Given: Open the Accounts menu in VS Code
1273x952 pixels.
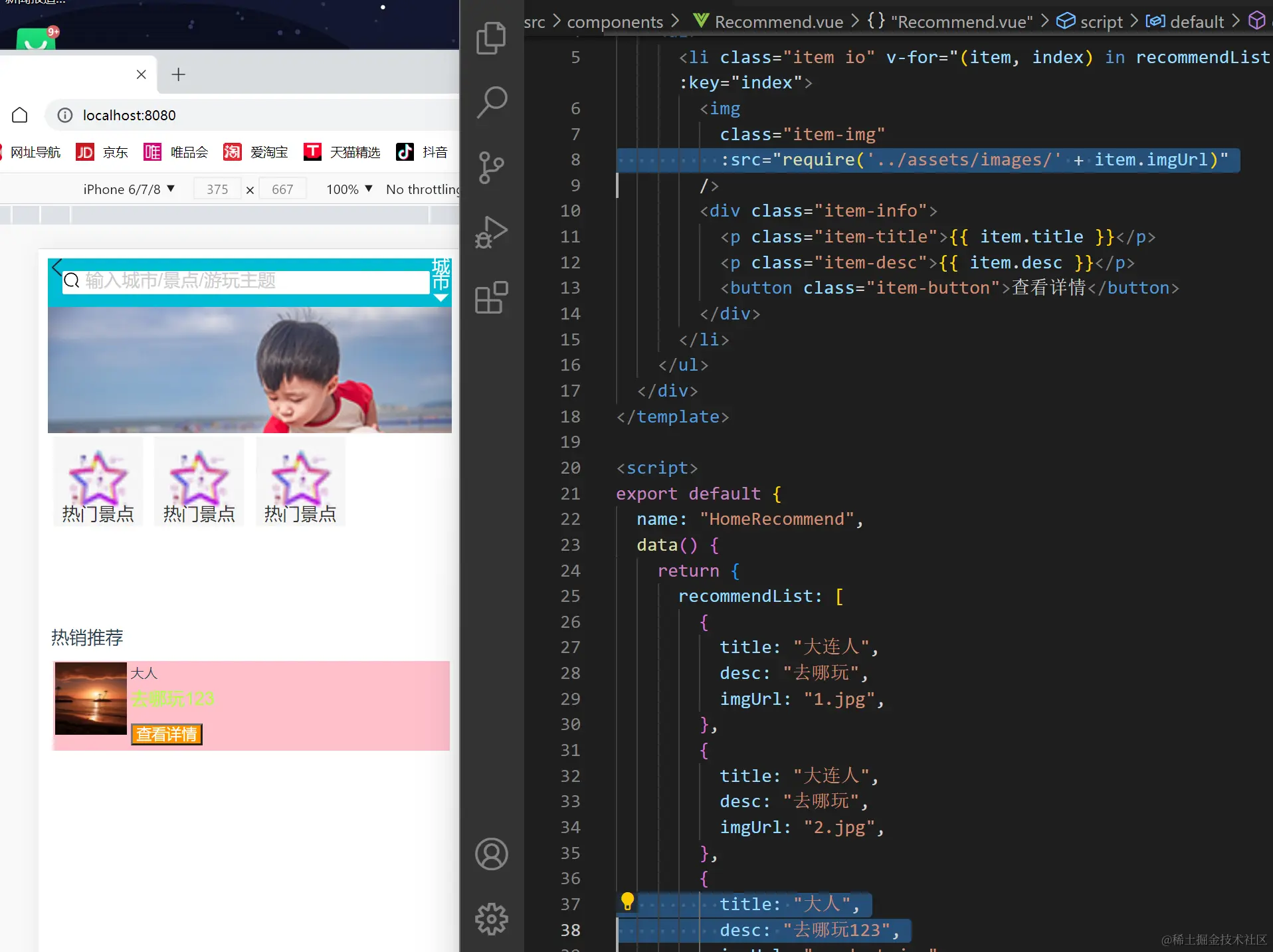Looking at the screenshot, I should click(x=492, y=854).
